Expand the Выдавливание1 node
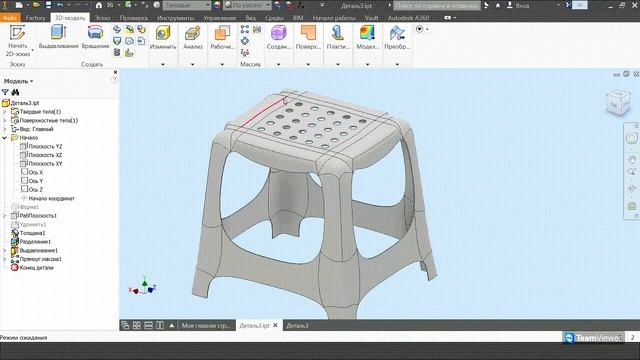This screenshot has height=360, width=640. coord(4,250)
